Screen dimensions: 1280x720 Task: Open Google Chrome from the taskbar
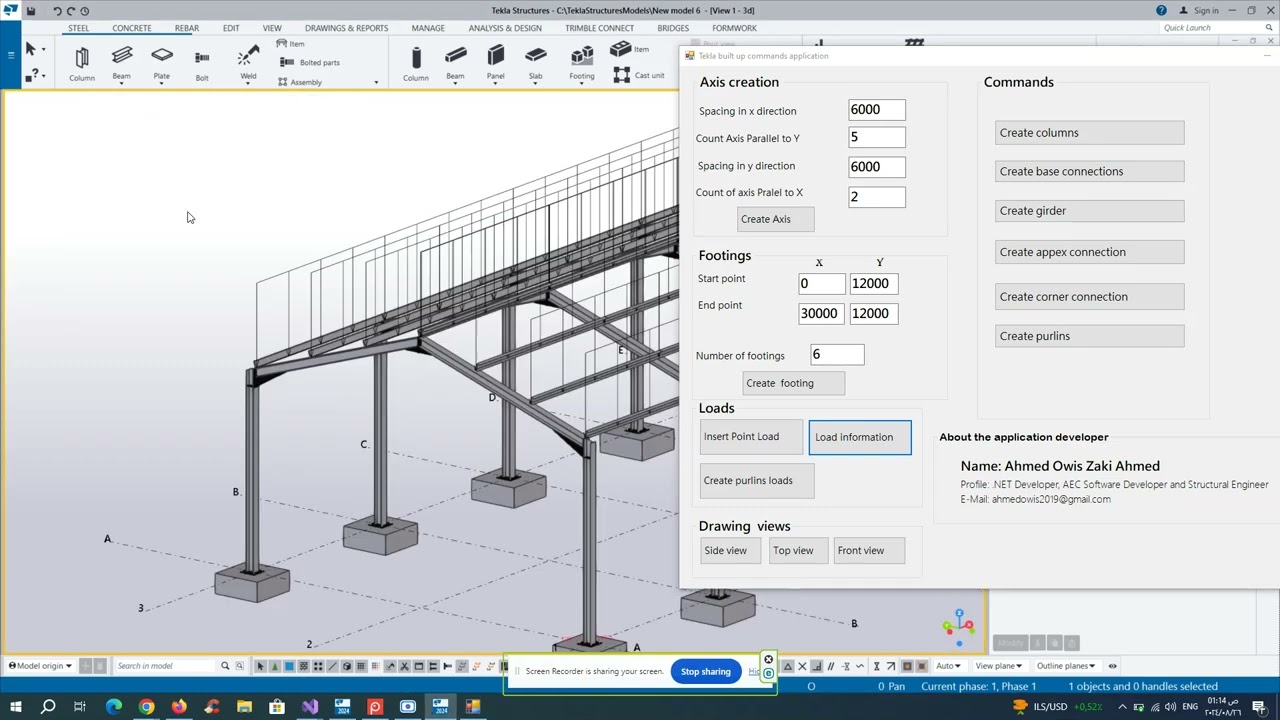[x=146, y=707]
